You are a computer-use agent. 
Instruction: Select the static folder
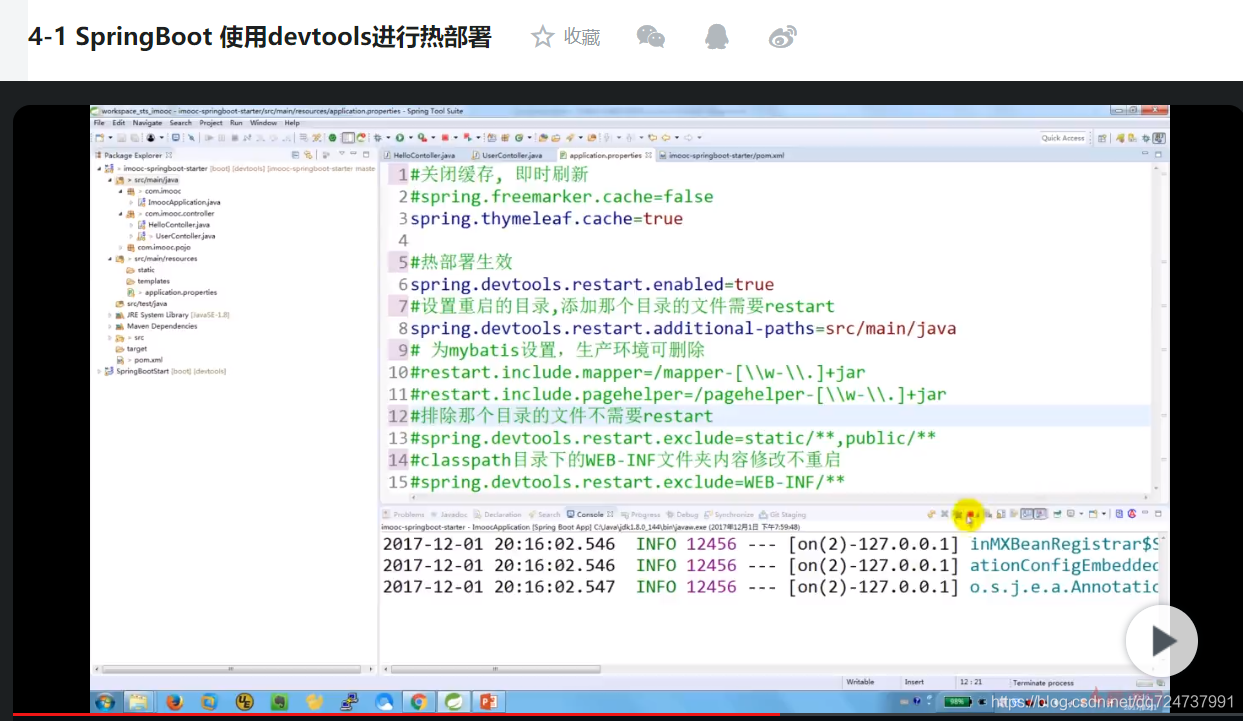point(141,270)
